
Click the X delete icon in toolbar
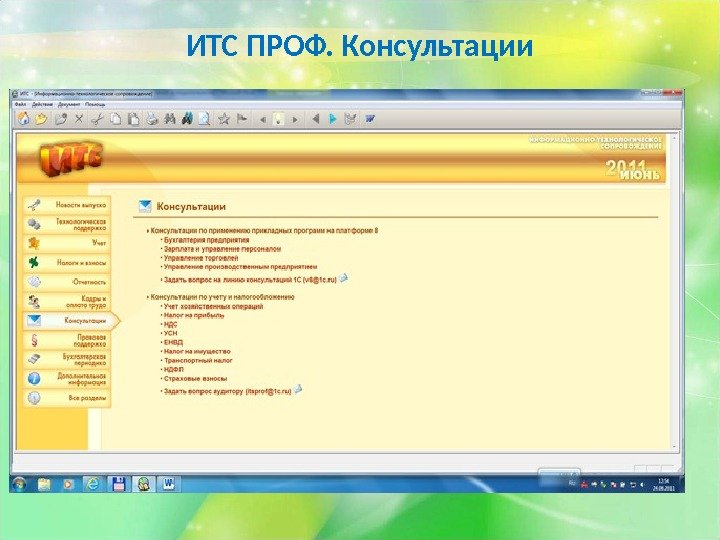tap(79, 119)
